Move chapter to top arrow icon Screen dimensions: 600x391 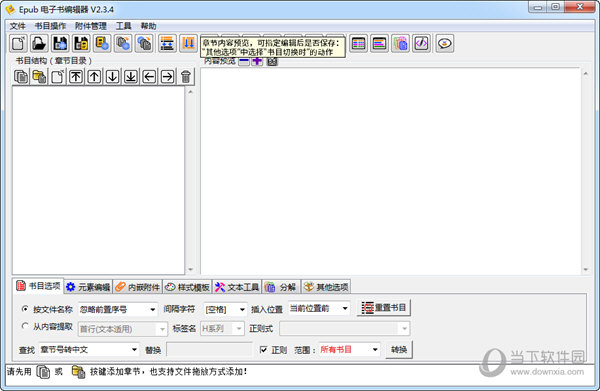(x=76, y=77)
